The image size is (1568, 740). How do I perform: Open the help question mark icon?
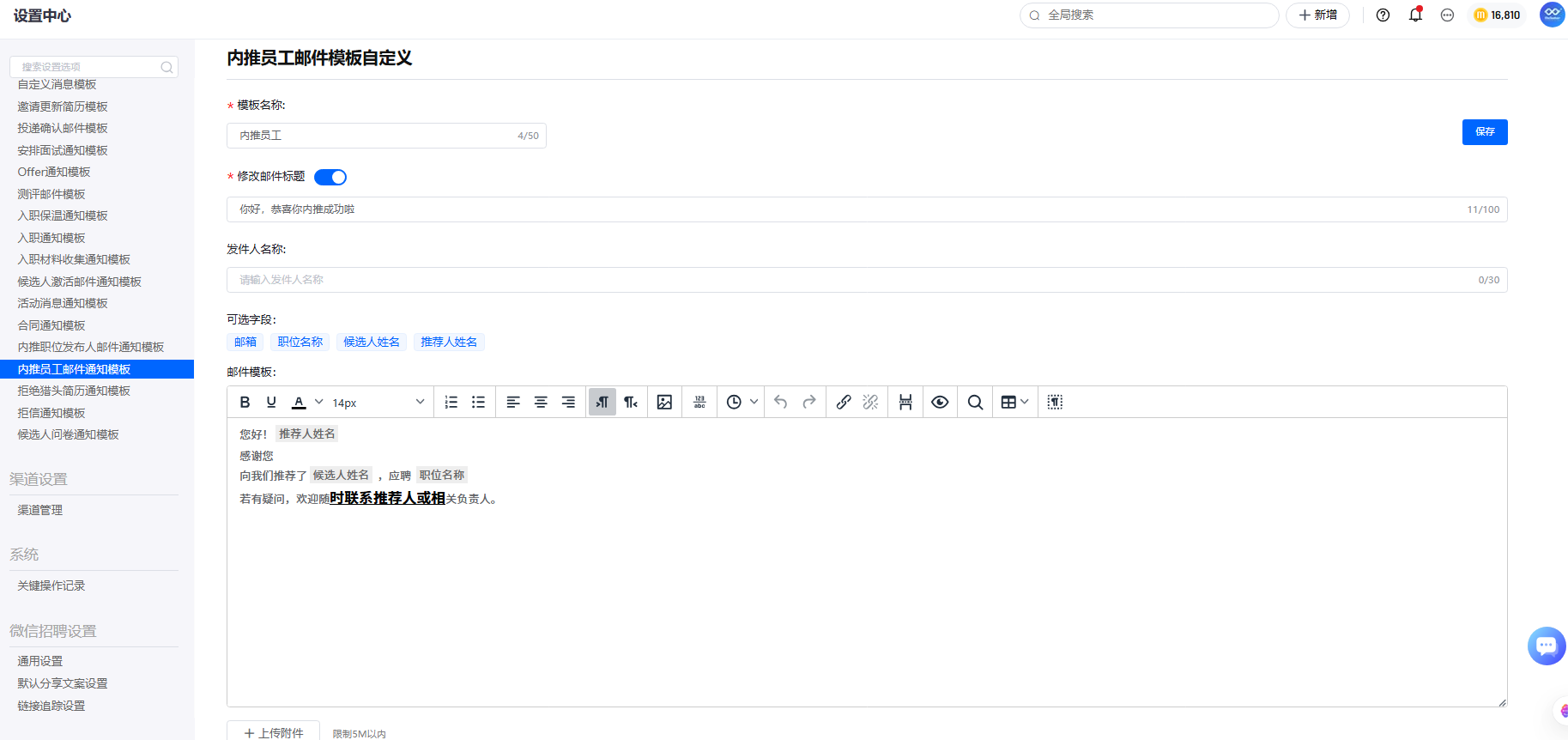coord(1383,15)
